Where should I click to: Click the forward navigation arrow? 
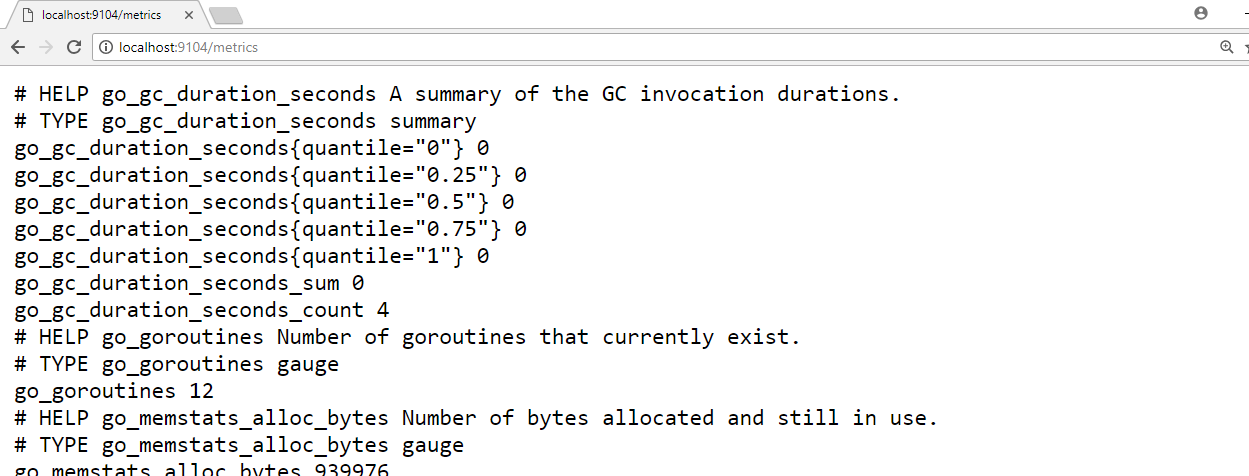[45, 47]
